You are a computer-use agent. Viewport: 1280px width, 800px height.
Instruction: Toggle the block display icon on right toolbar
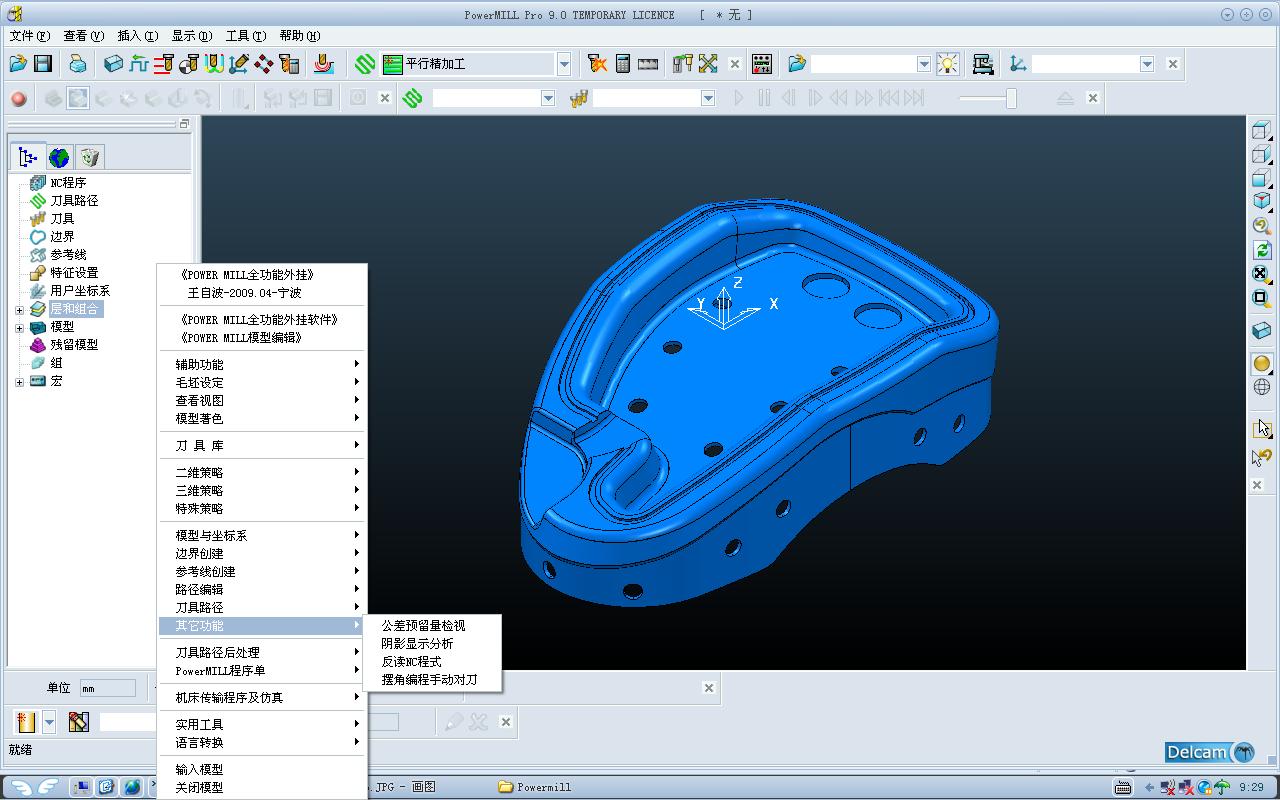pyautogui.click(x=1261, y=330)
